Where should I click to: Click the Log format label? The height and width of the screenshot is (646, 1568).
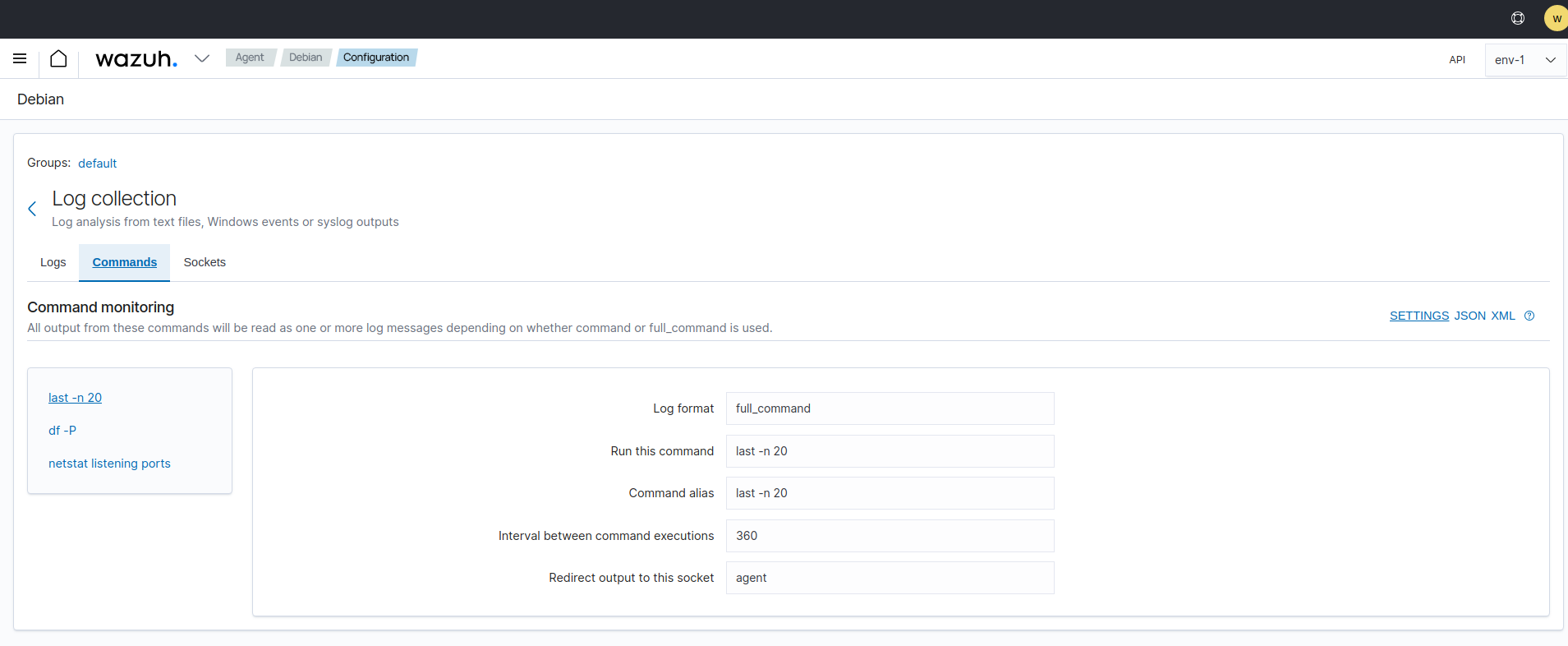click(x=683, y=408)
